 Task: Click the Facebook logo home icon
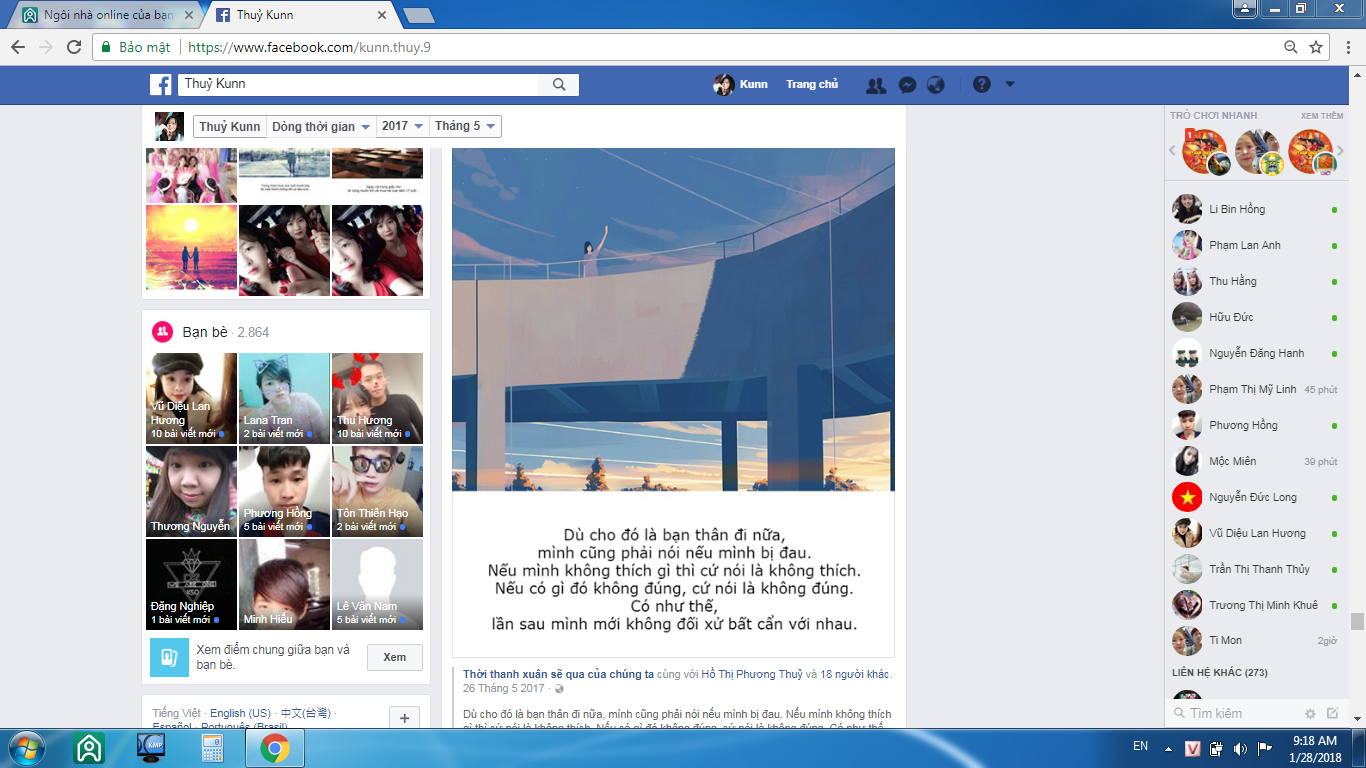tap(160, 85)
